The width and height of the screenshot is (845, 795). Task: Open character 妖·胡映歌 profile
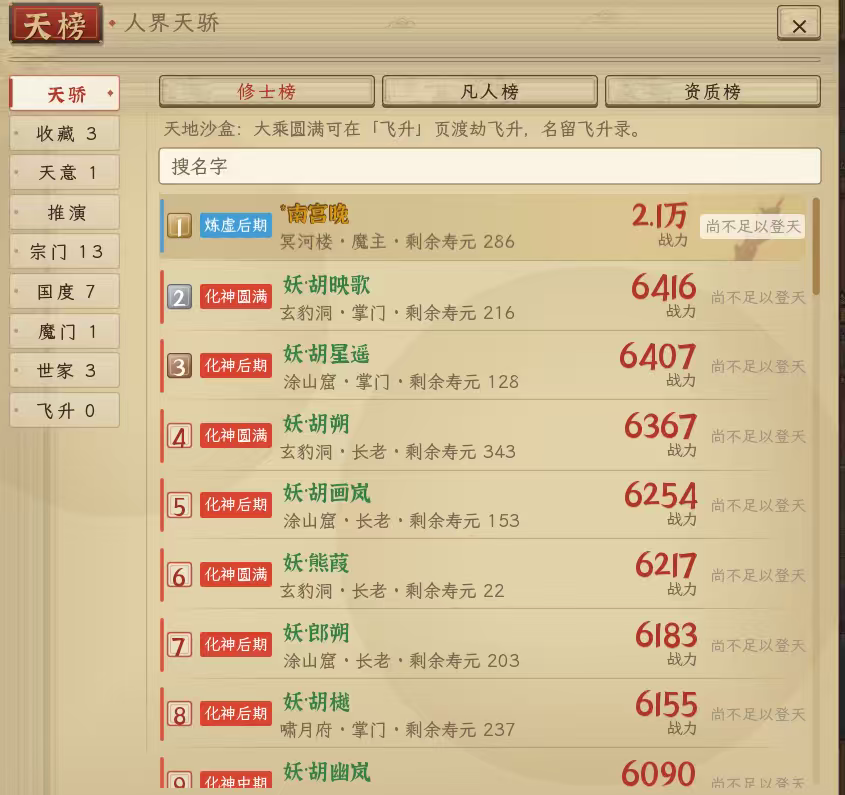coord(327,285)
